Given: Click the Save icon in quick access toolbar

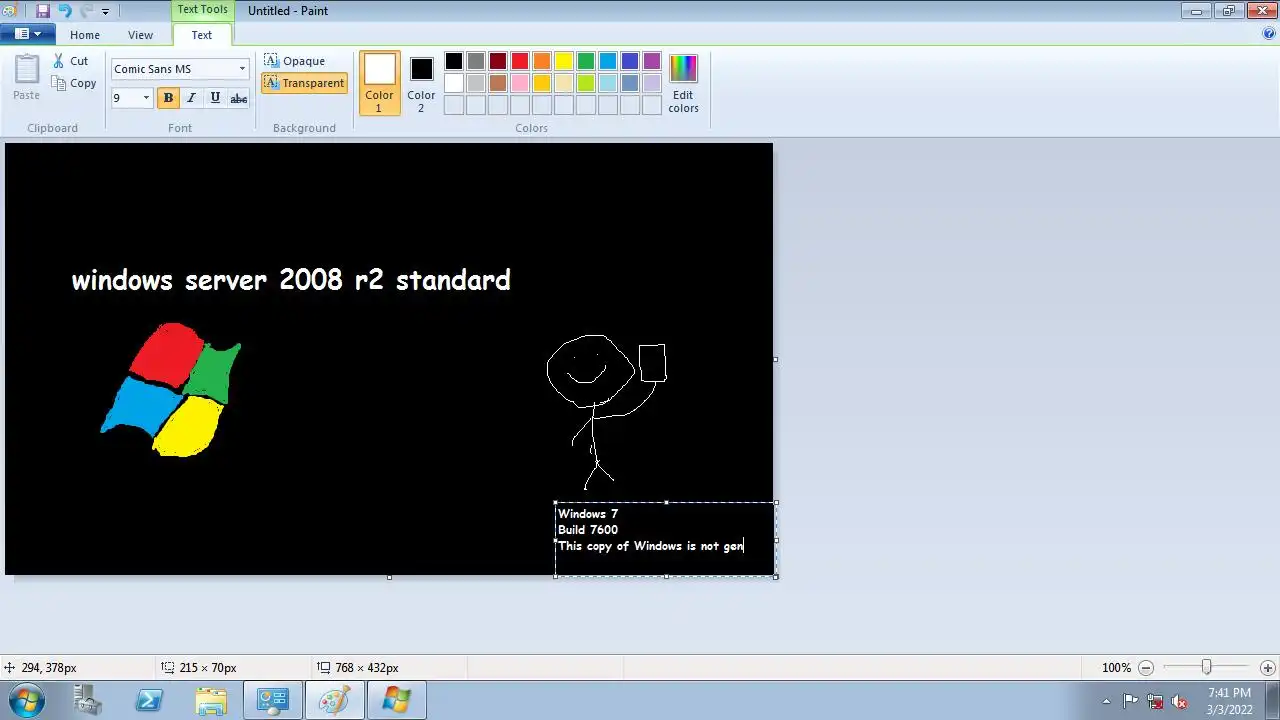Looking at the screenshot, I should (x=43, y=11).
